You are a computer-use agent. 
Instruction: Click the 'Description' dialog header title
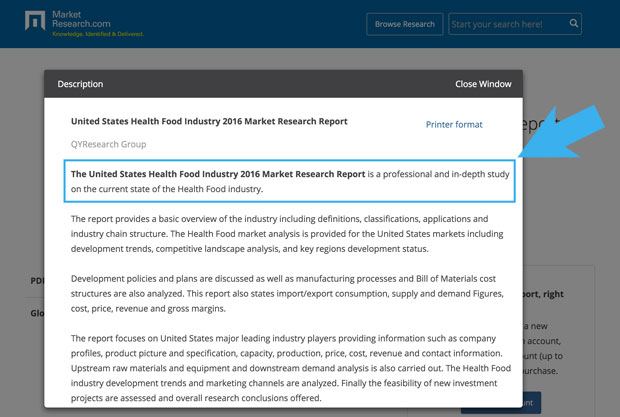pyautogui.click(x=80, y=84)
